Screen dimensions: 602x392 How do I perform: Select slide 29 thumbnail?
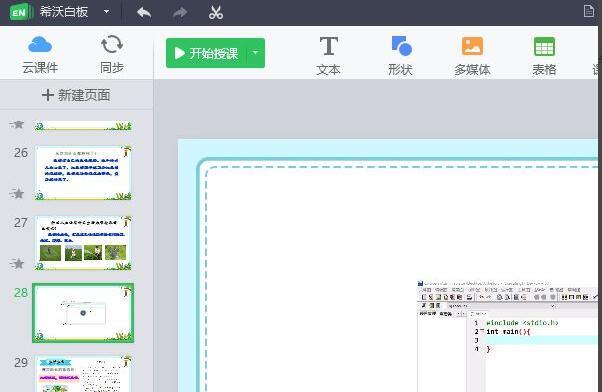tap(83, 373)
